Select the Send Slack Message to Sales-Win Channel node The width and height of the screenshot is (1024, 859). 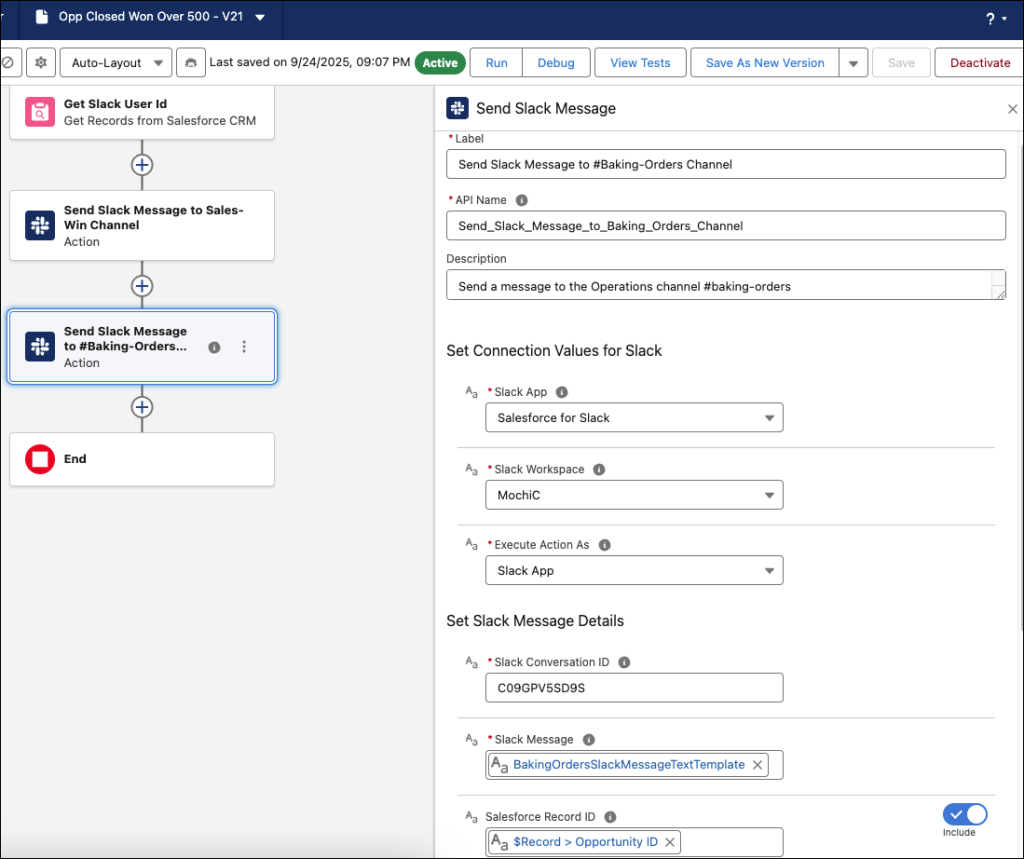(x=142, y=226)
